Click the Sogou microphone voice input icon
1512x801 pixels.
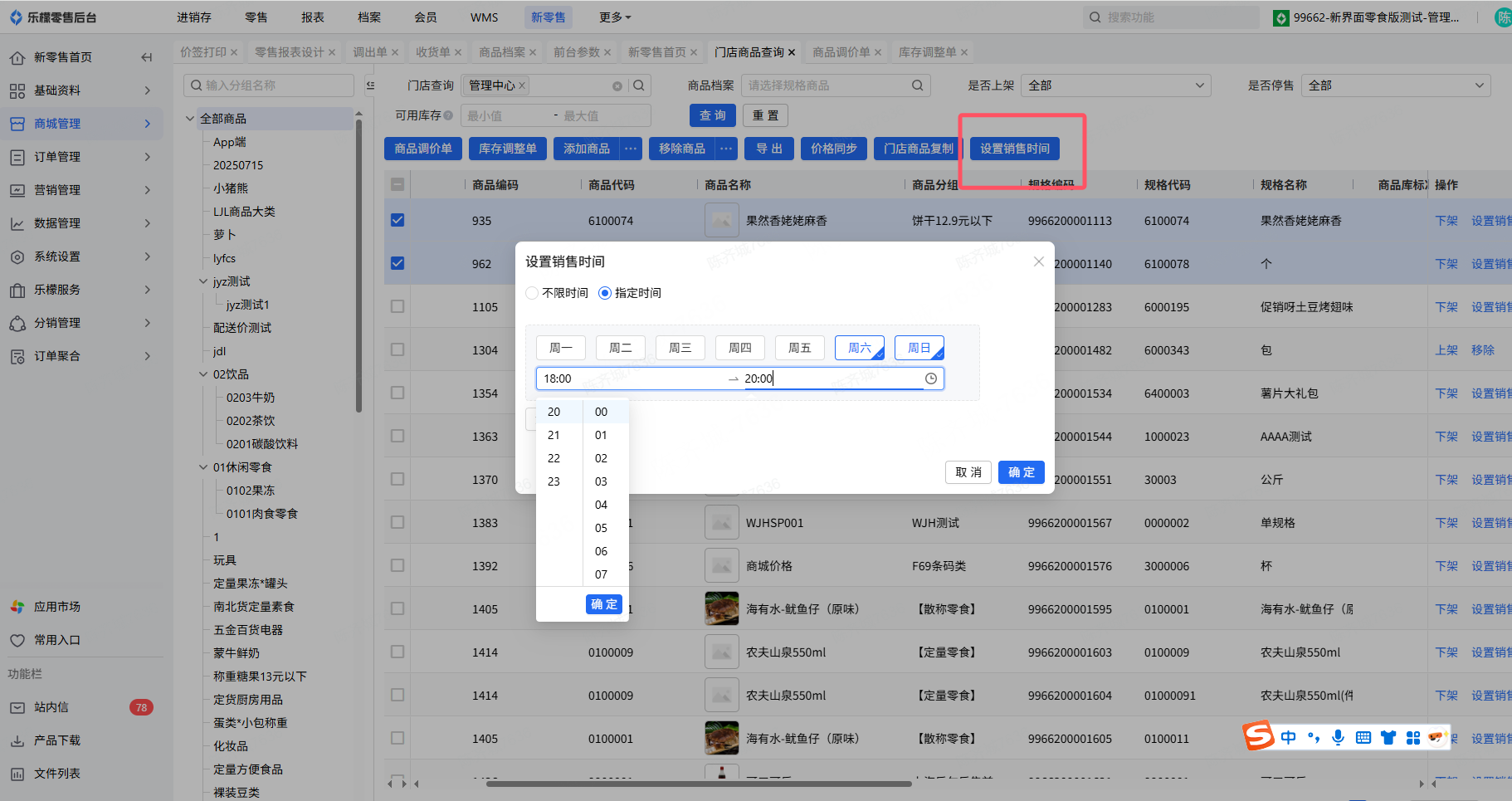click(x=1338, y=737)
